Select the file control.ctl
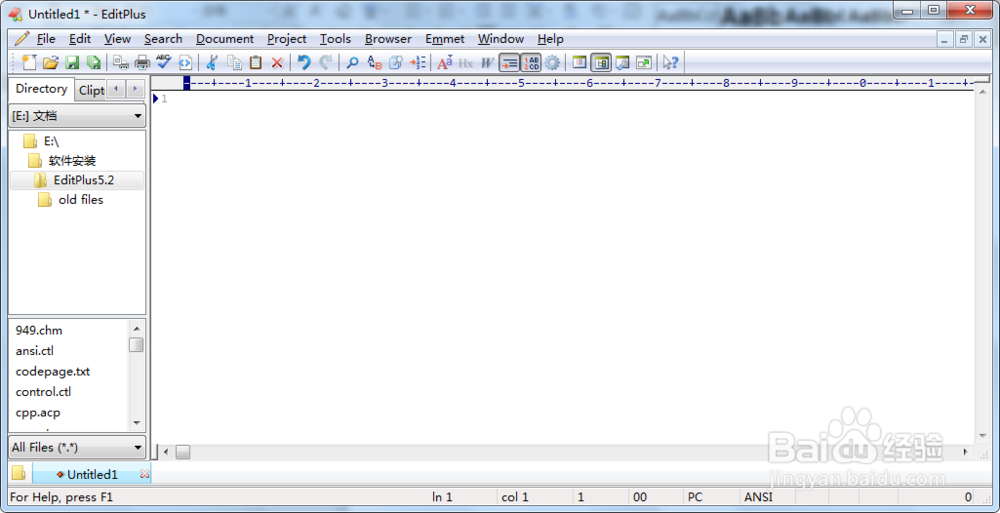The image size is (1000, 513). 43,392
